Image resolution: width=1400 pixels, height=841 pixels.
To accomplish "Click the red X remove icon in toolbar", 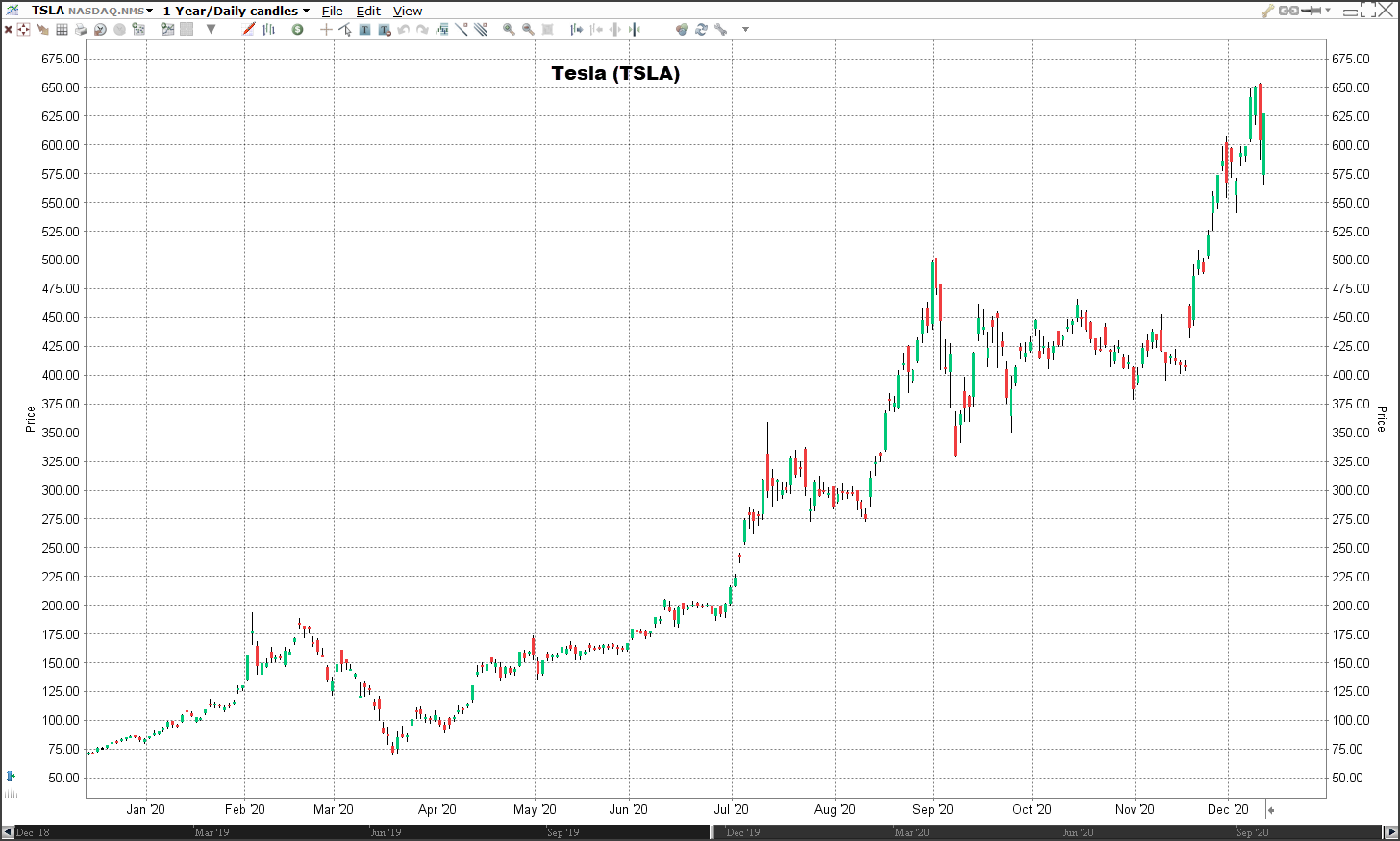I will [x=9, y=30].
